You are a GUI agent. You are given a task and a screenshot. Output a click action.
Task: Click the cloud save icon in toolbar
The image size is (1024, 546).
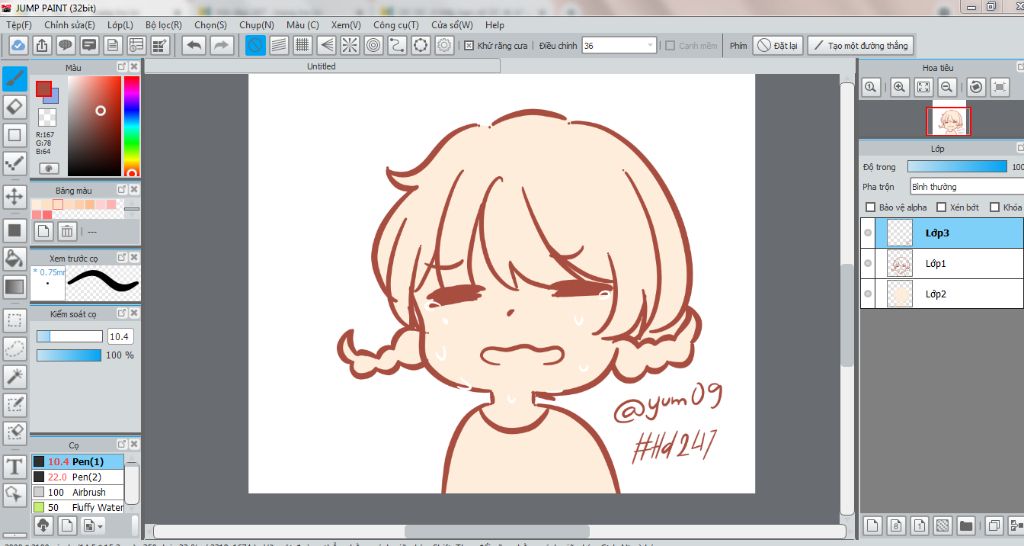coord(18,46)
